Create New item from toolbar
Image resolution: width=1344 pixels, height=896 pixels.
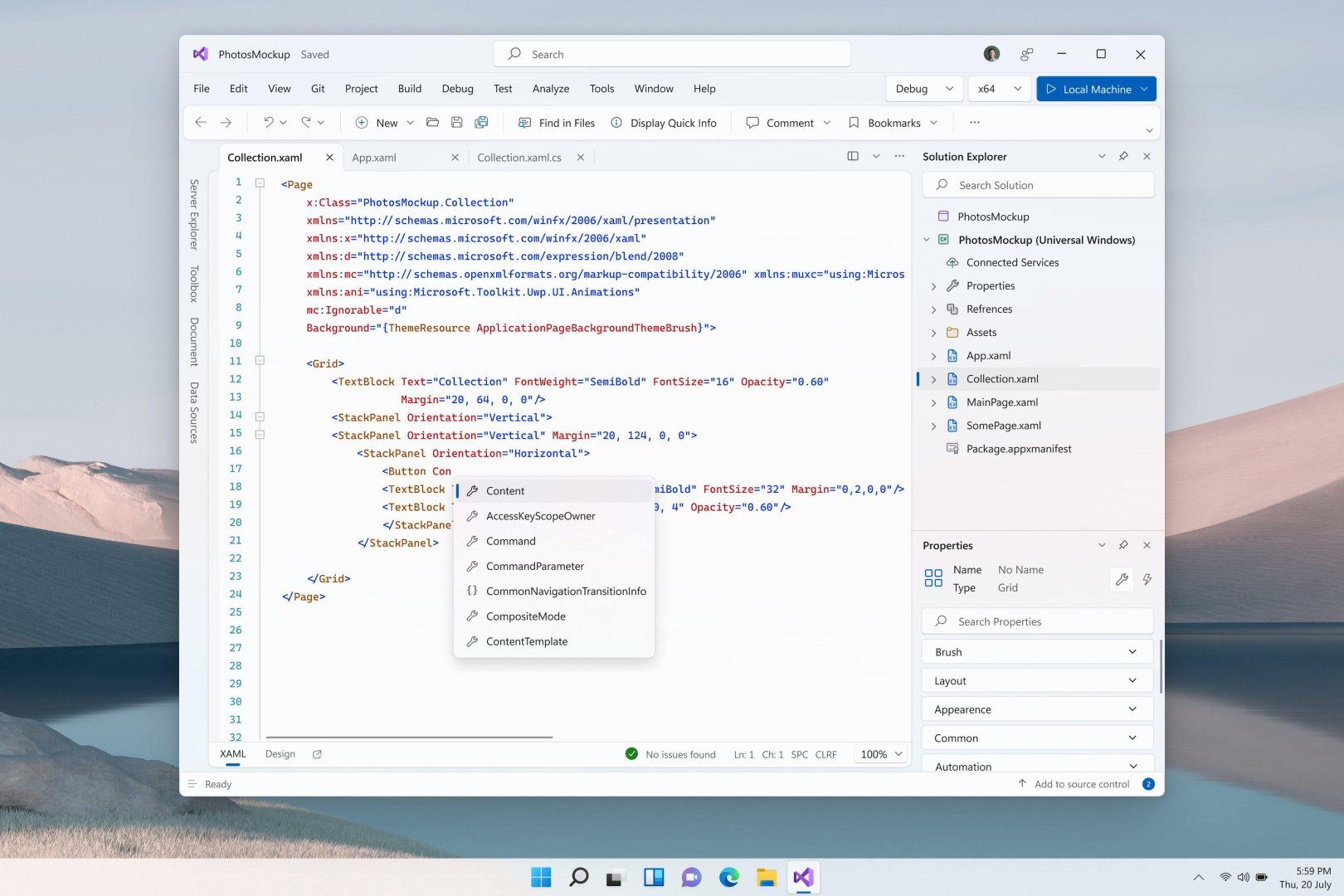(377, 123)
